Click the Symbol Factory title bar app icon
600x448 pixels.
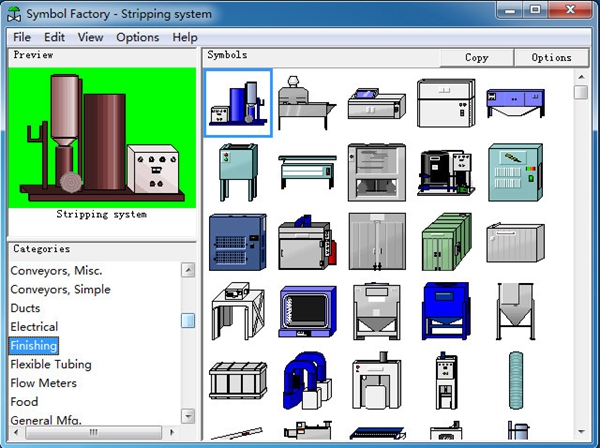point(14,14)
